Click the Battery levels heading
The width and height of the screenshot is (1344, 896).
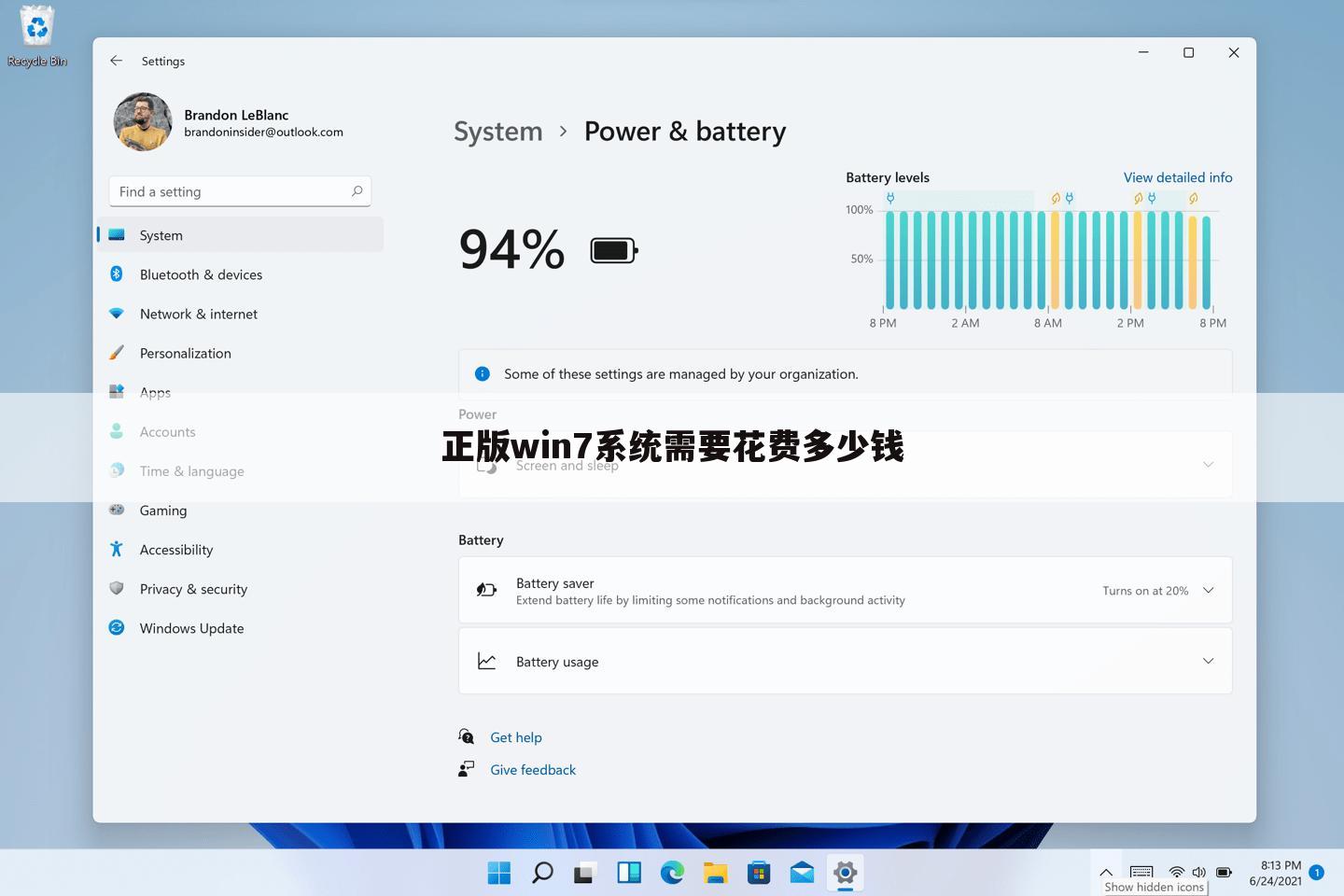[888, 177]
